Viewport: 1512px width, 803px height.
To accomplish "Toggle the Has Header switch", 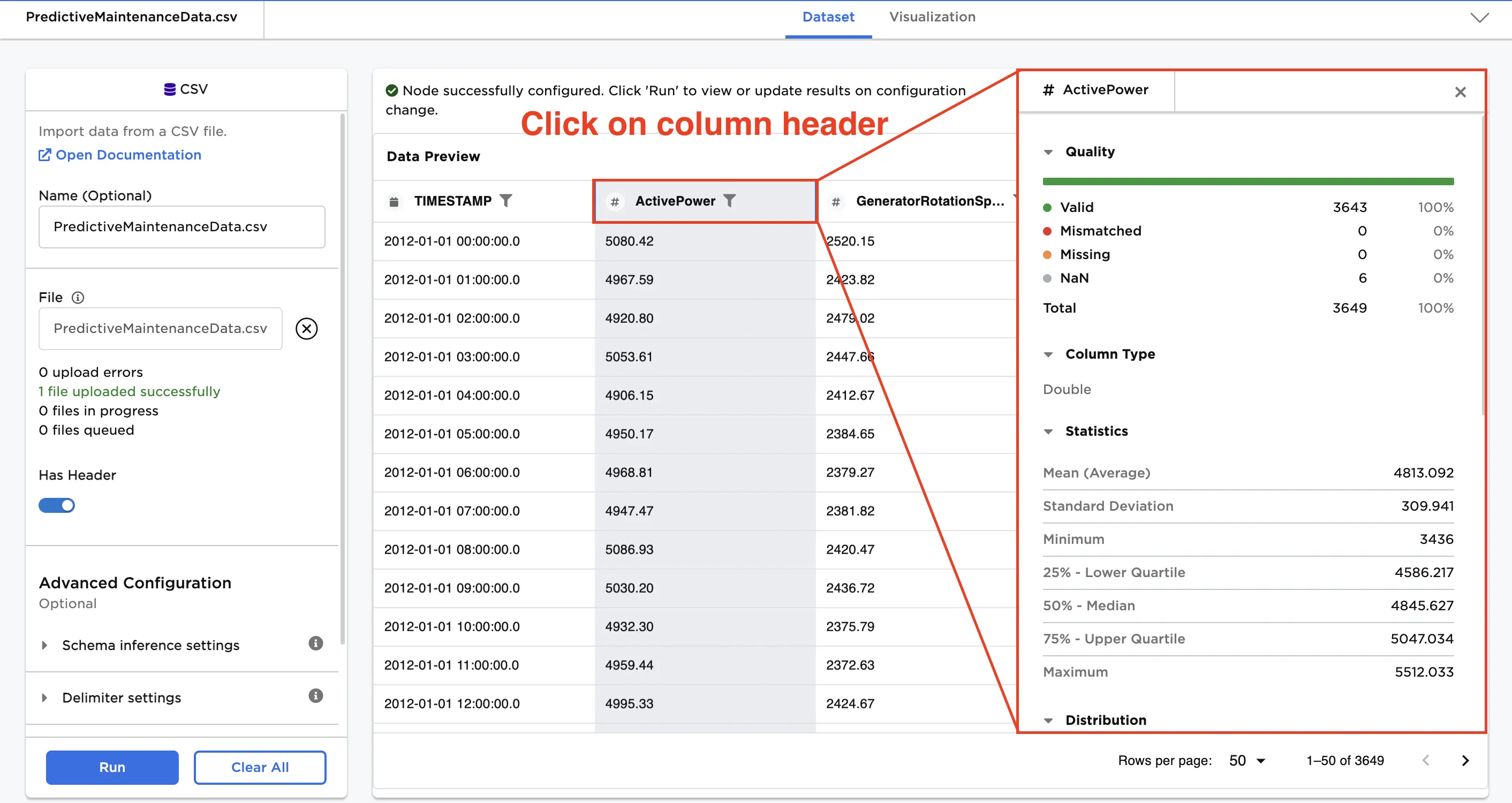I will coord(56,505).
